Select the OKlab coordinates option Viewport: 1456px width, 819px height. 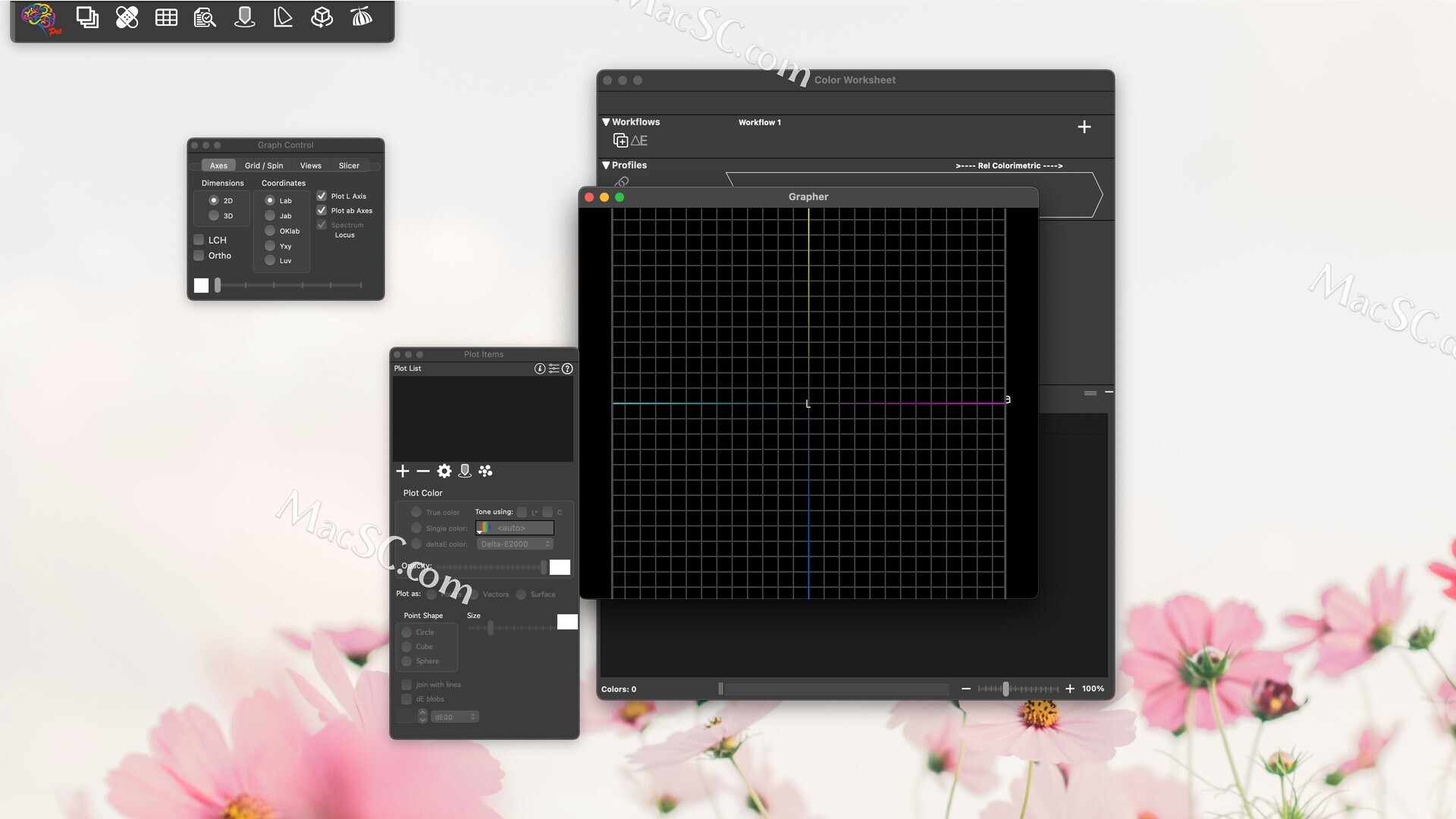(270, 231)
